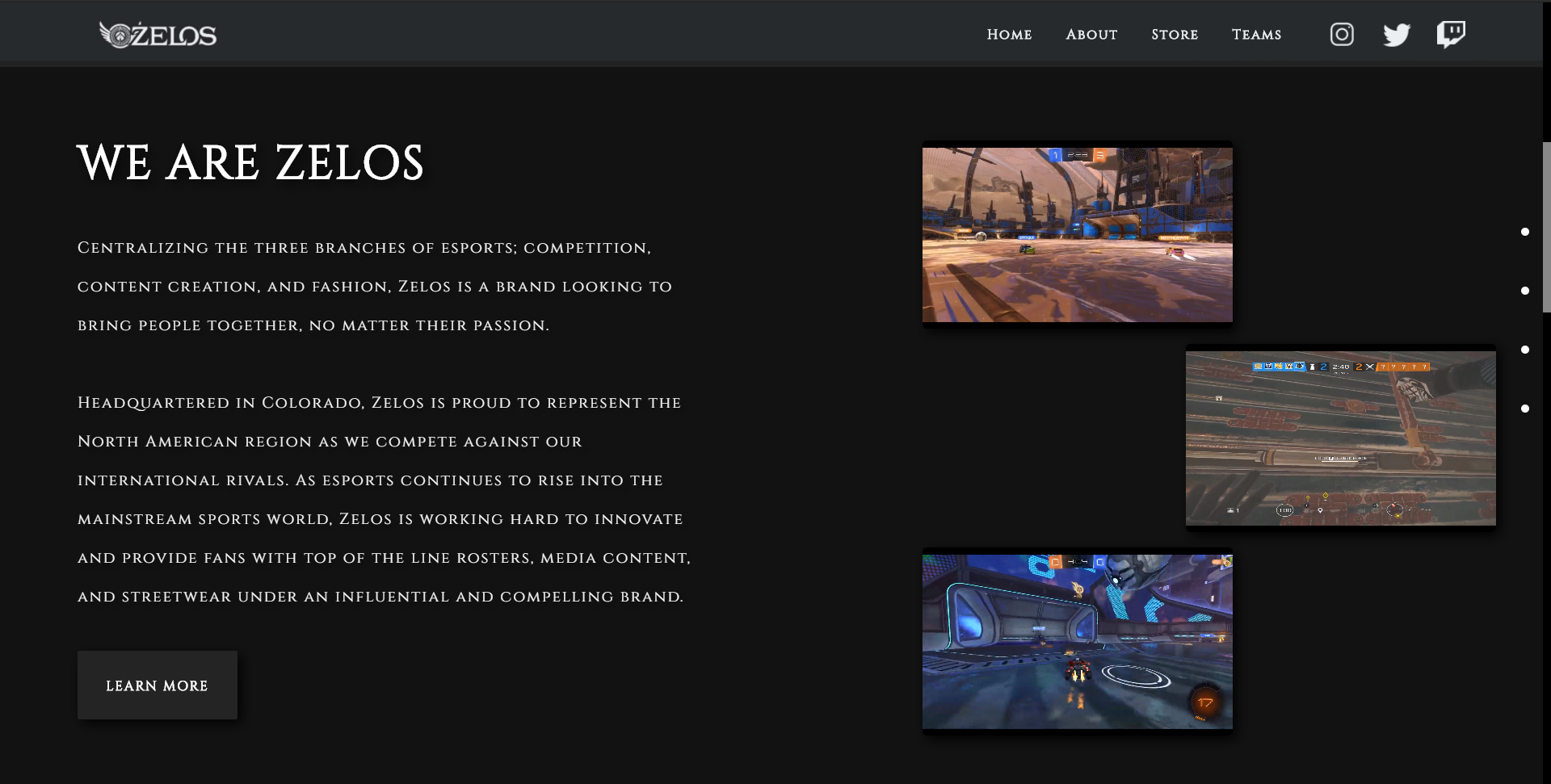Open the Teams menu item

coord(1256,35)
